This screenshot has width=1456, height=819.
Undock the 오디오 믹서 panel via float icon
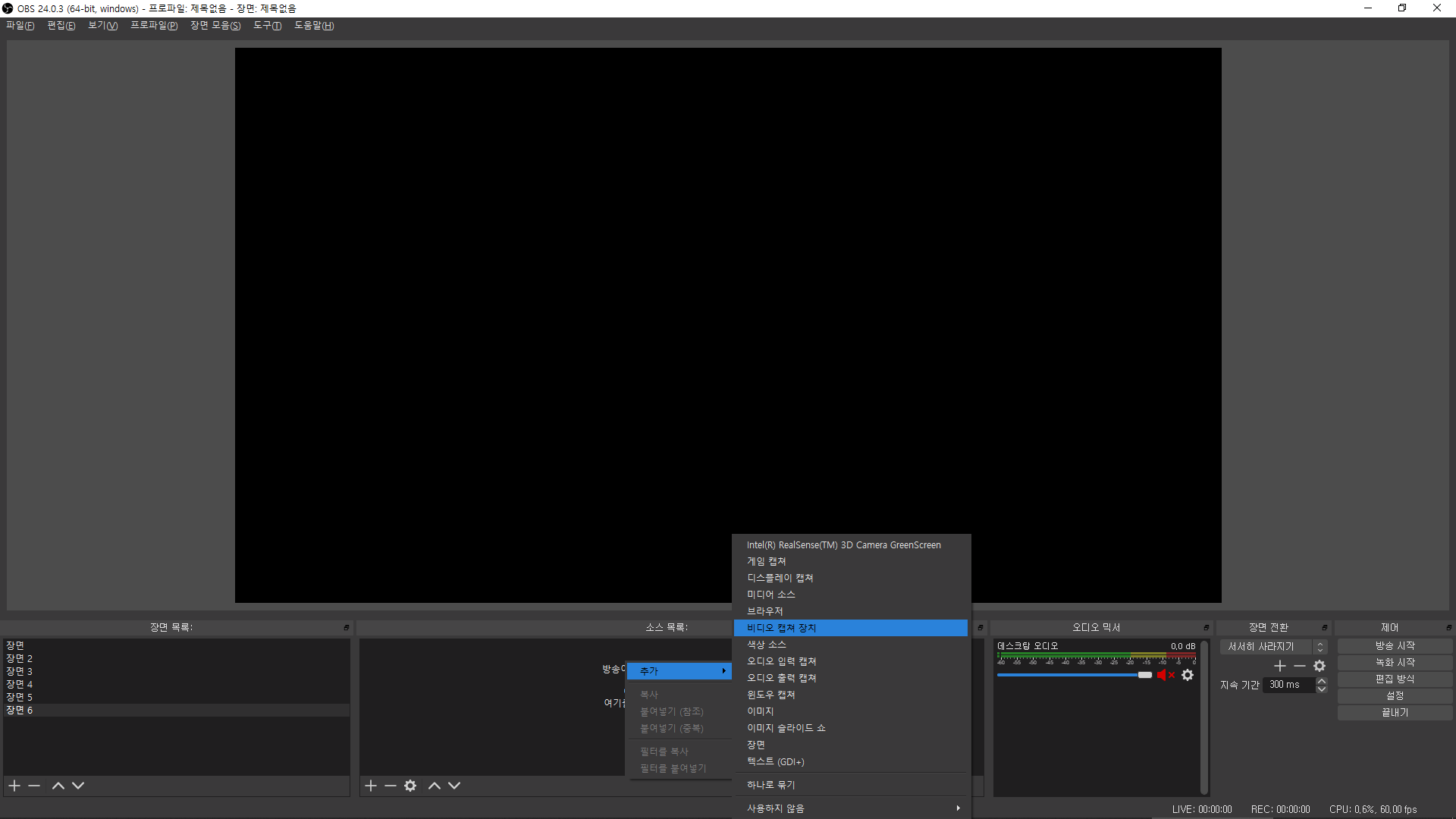[1207, 628]
